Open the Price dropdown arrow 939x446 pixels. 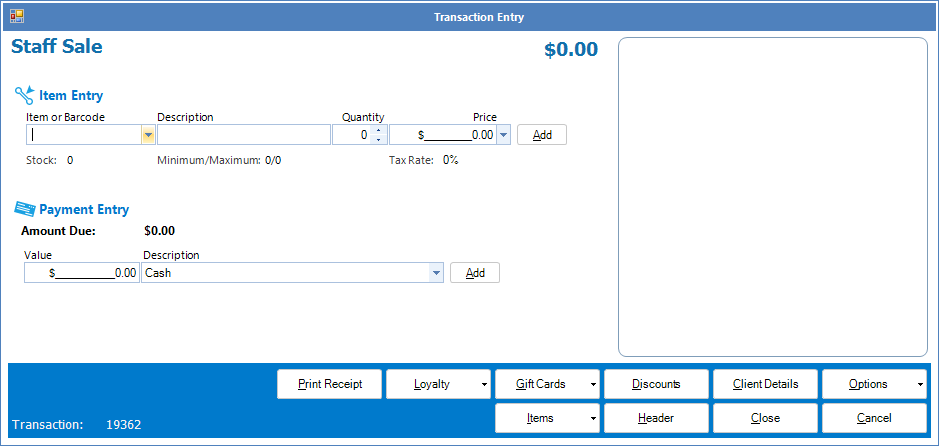[503, 135]
